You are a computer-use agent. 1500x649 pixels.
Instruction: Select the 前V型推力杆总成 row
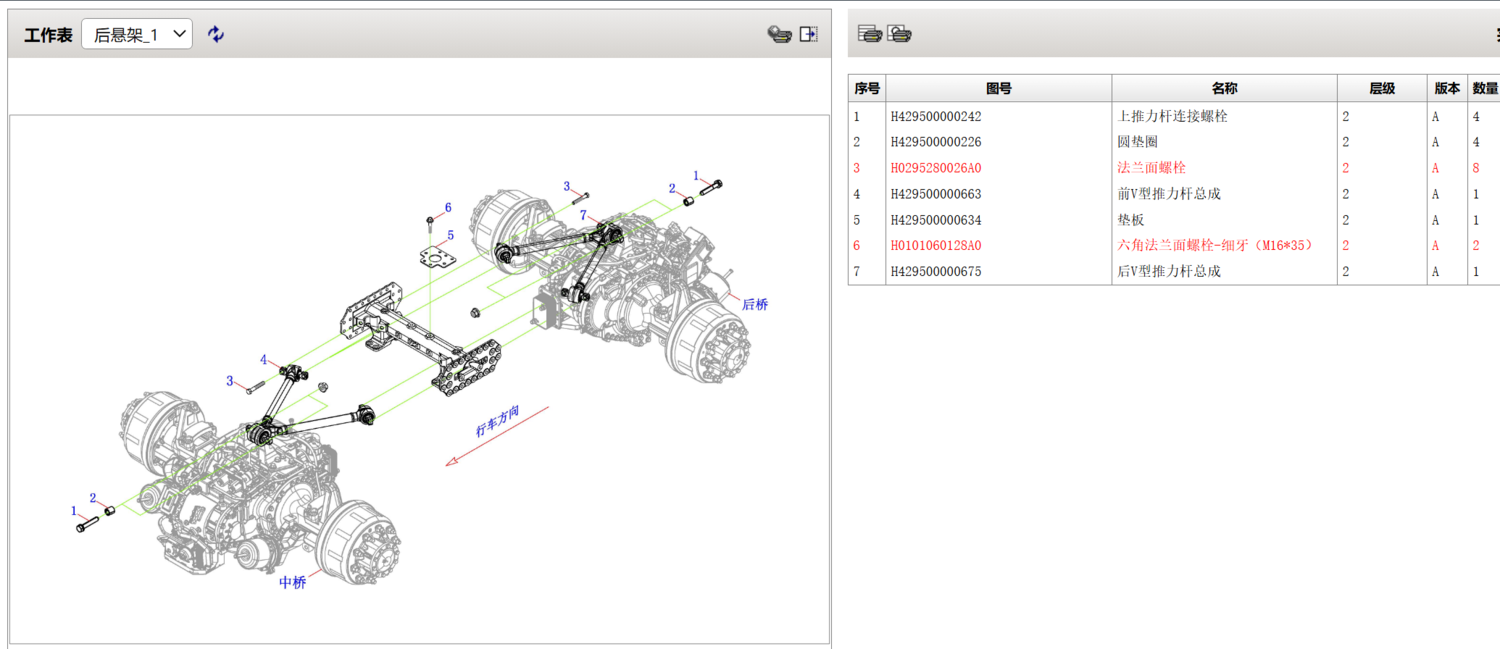click(1168, 194)
